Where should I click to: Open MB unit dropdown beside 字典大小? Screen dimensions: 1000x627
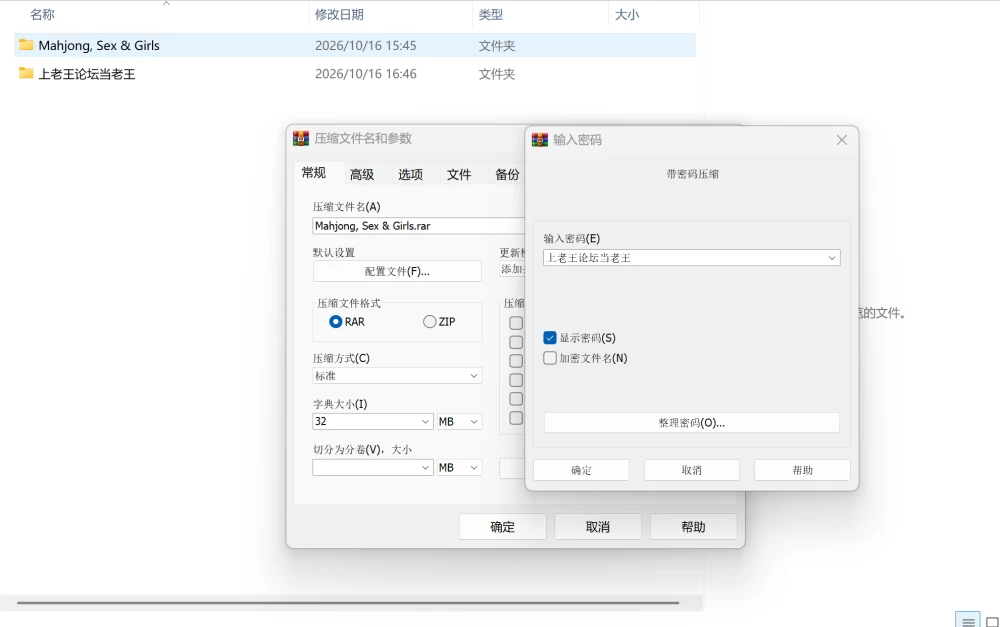[x=459, y=422]
